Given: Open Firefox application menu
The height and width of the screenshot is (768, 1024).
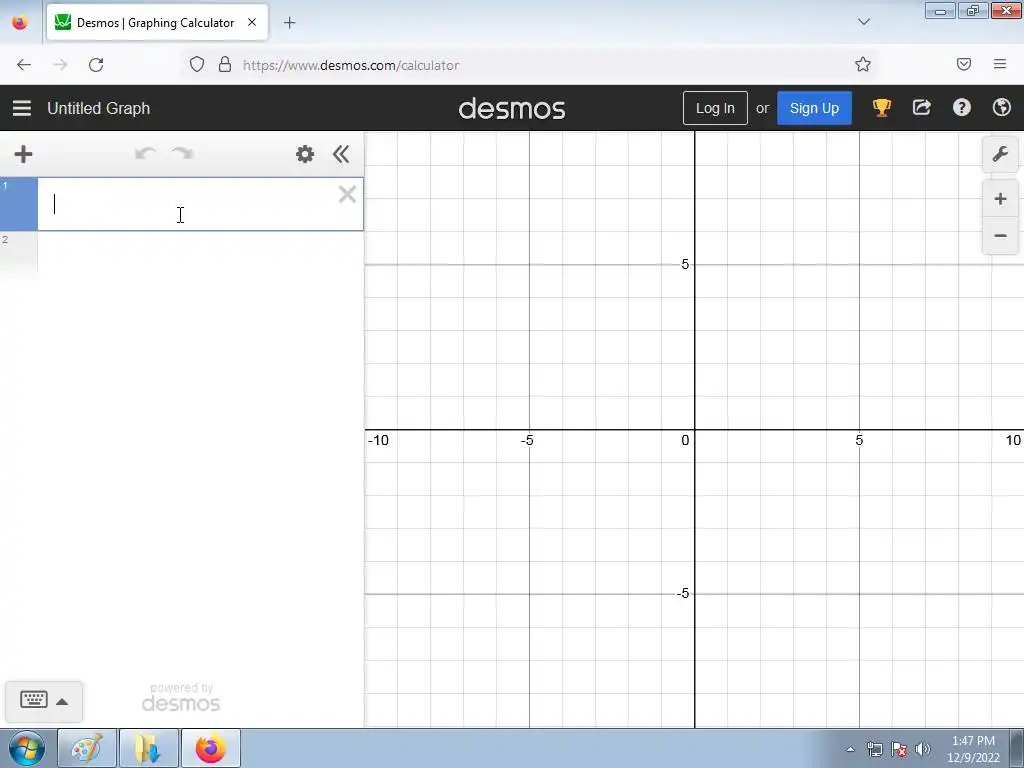Looking at the screenshot, I should tap(1000, 64).
